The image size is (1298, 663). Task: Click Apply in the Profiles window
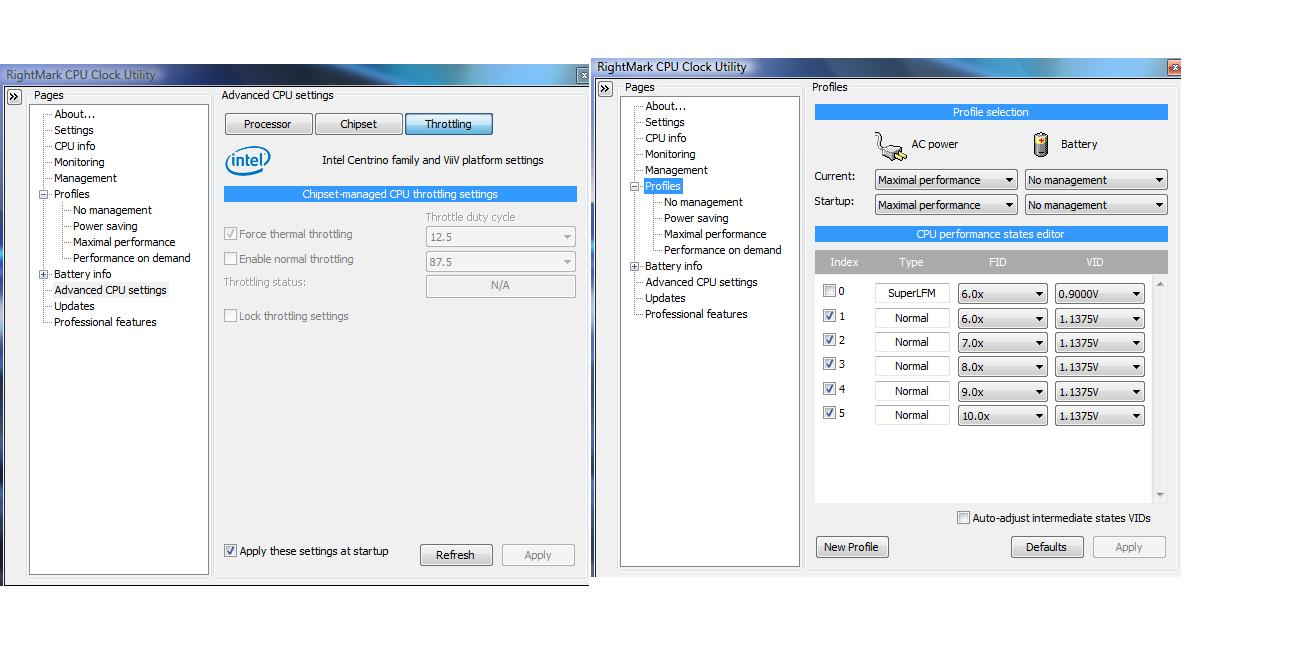(x=1129, y=547)
